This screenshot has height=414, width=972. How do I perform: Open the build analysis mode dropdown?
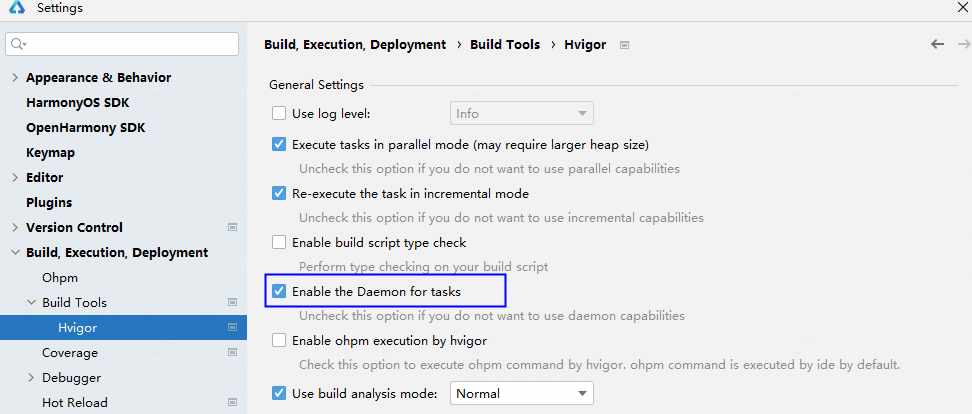[x=522, y=394]
